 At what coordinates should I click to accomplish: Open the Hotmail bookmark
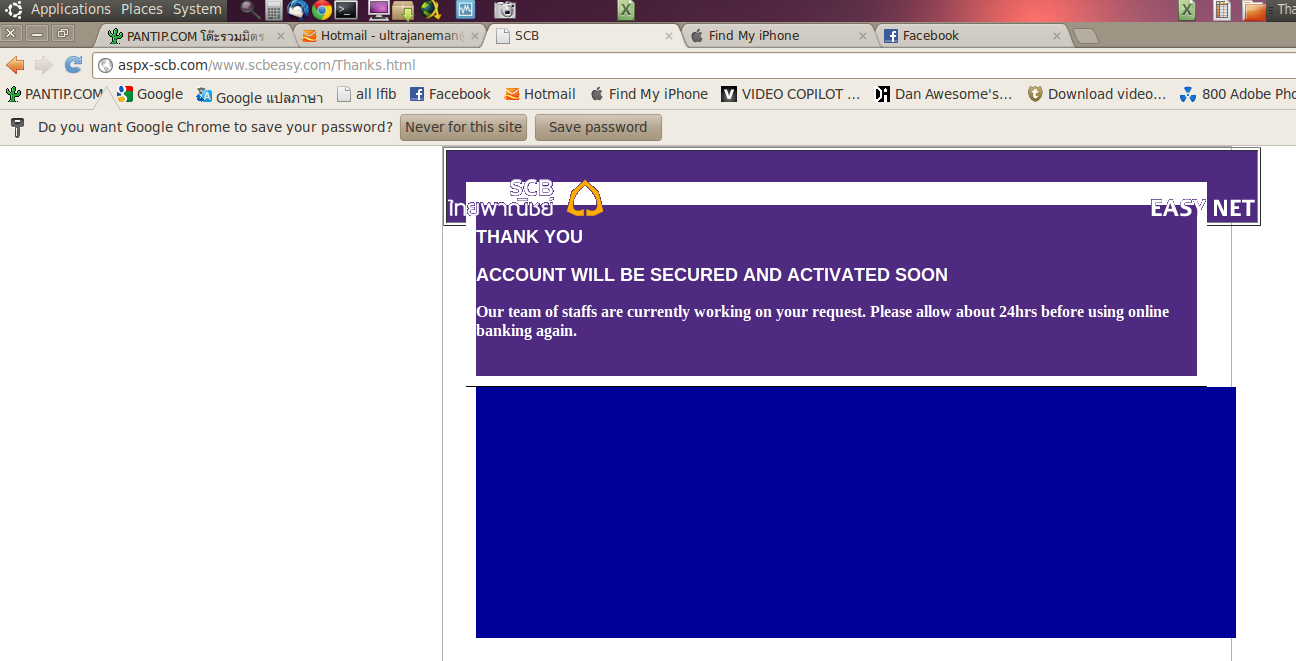pyautogui.click(x=540, y=94)
